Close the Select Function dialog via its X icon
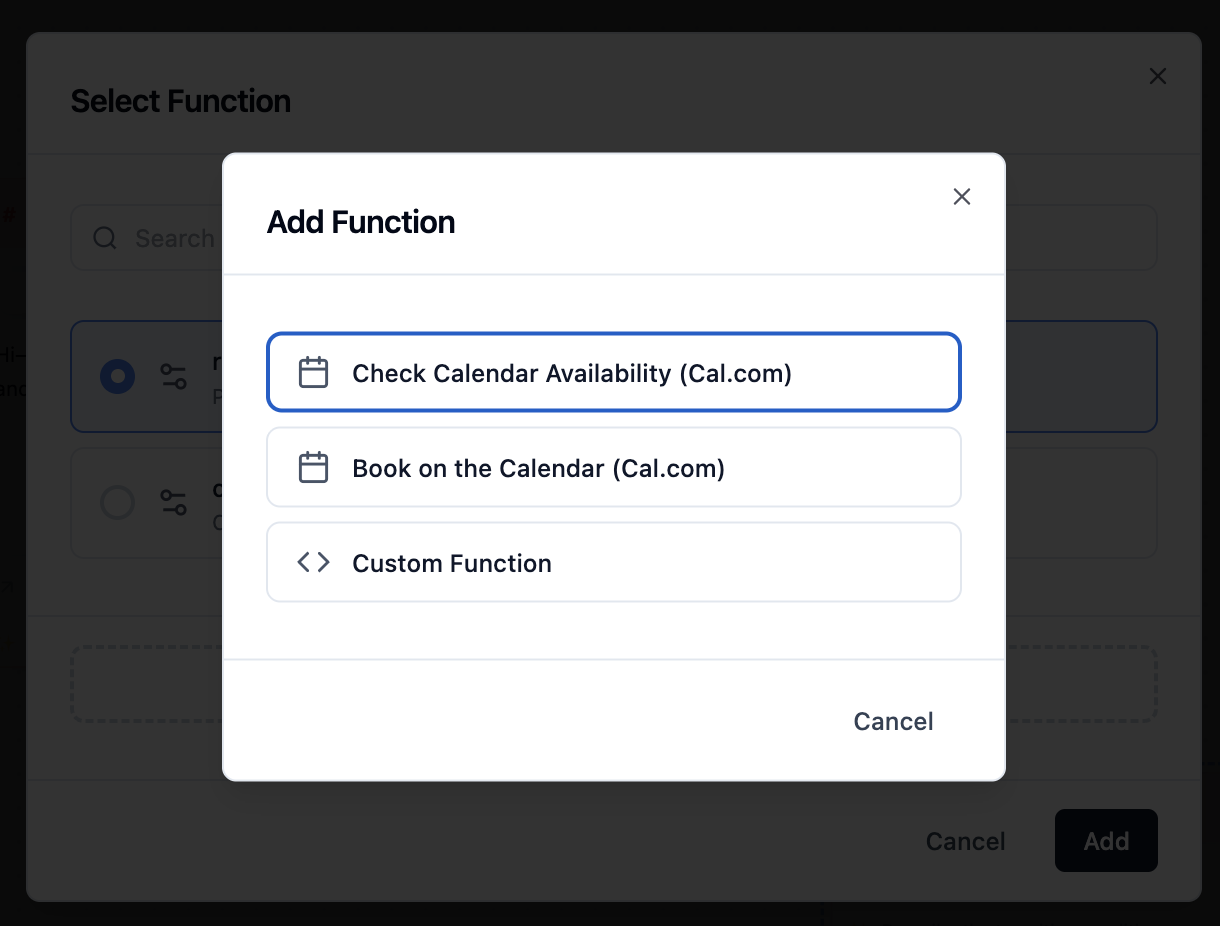This screenshot has height=926, width=1220. click(x=1157, y=76)
